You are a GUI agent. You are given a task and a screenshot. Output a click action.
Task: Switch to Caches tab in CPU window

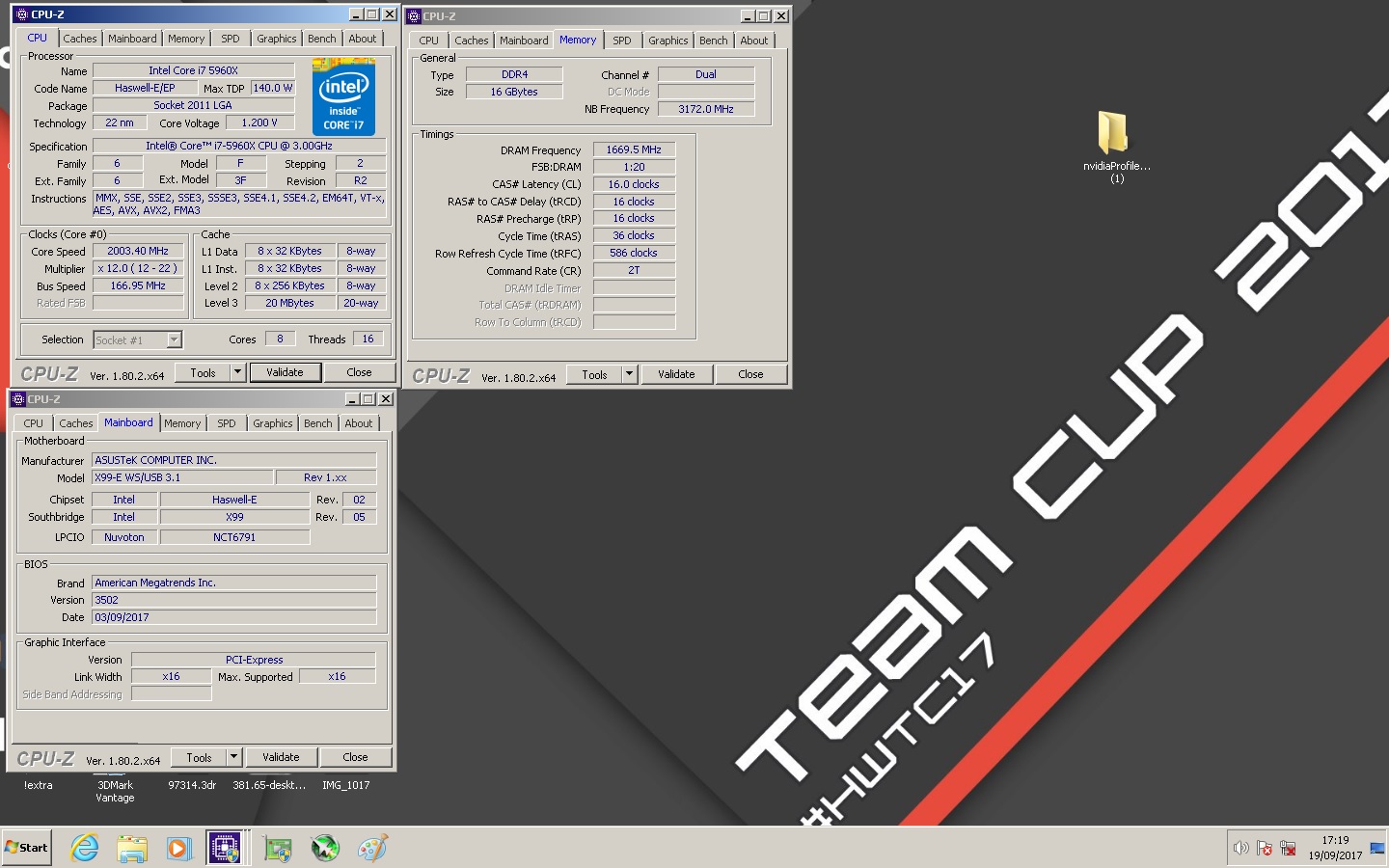(x=80, y=39)
